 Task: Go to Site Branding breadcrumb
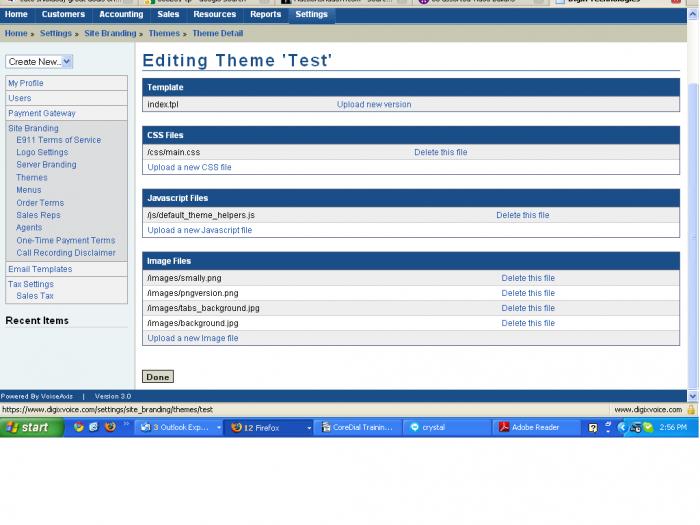110,33
